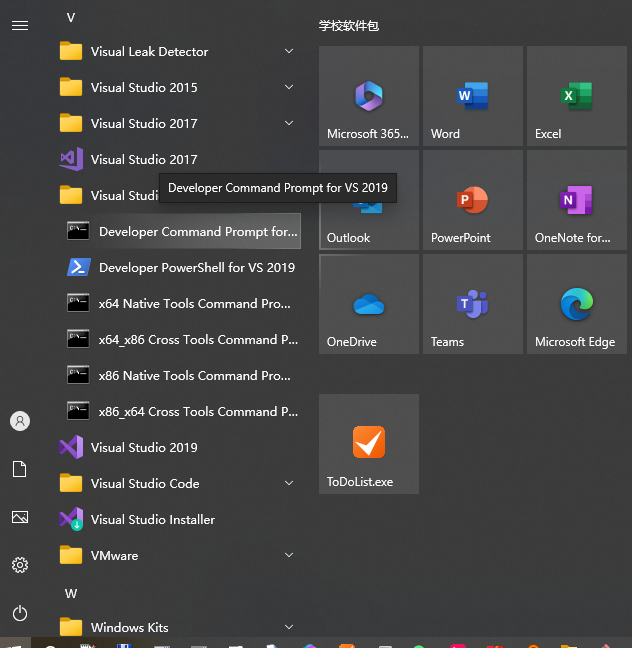Viewport: 632px width, 648px height.
Task: Expand the Visual Leak Detector folder
Action: click(x=288, y=52)
